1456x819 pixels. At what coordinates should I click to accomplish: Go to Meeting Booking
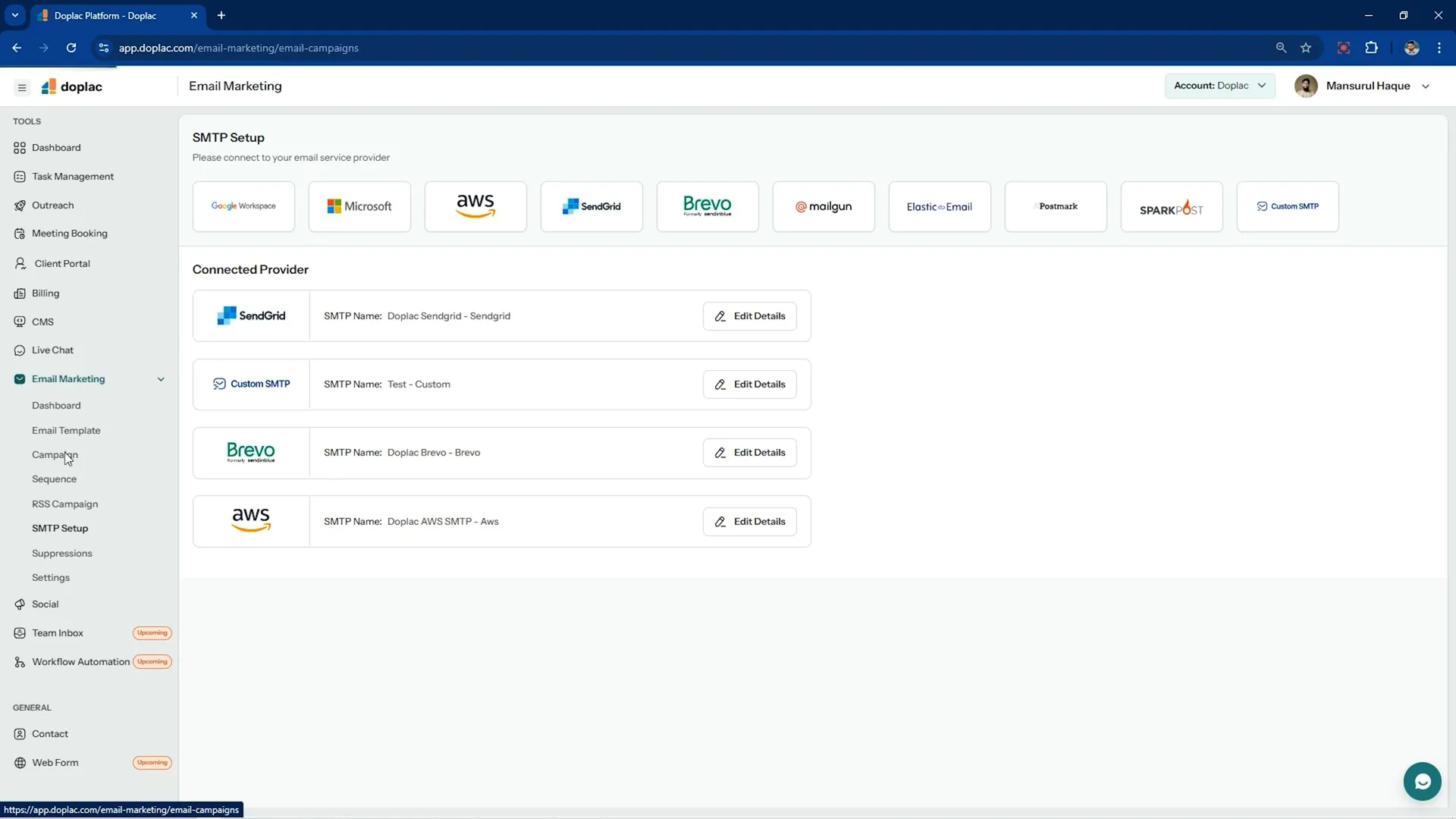point(69,234)
